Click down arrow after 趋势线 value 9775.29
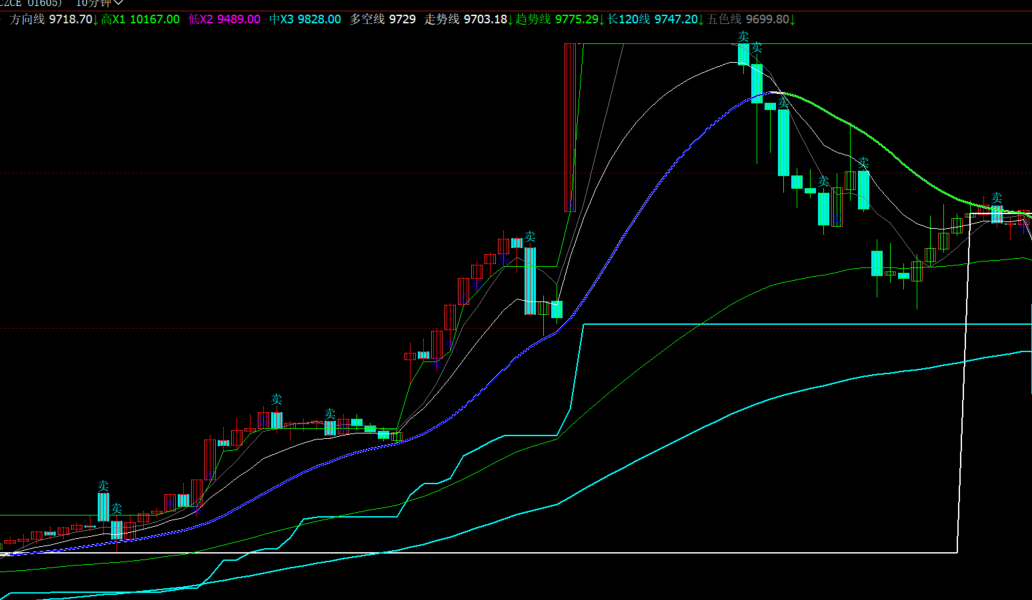The image size is (1032, 600). [x=603, y=19]
